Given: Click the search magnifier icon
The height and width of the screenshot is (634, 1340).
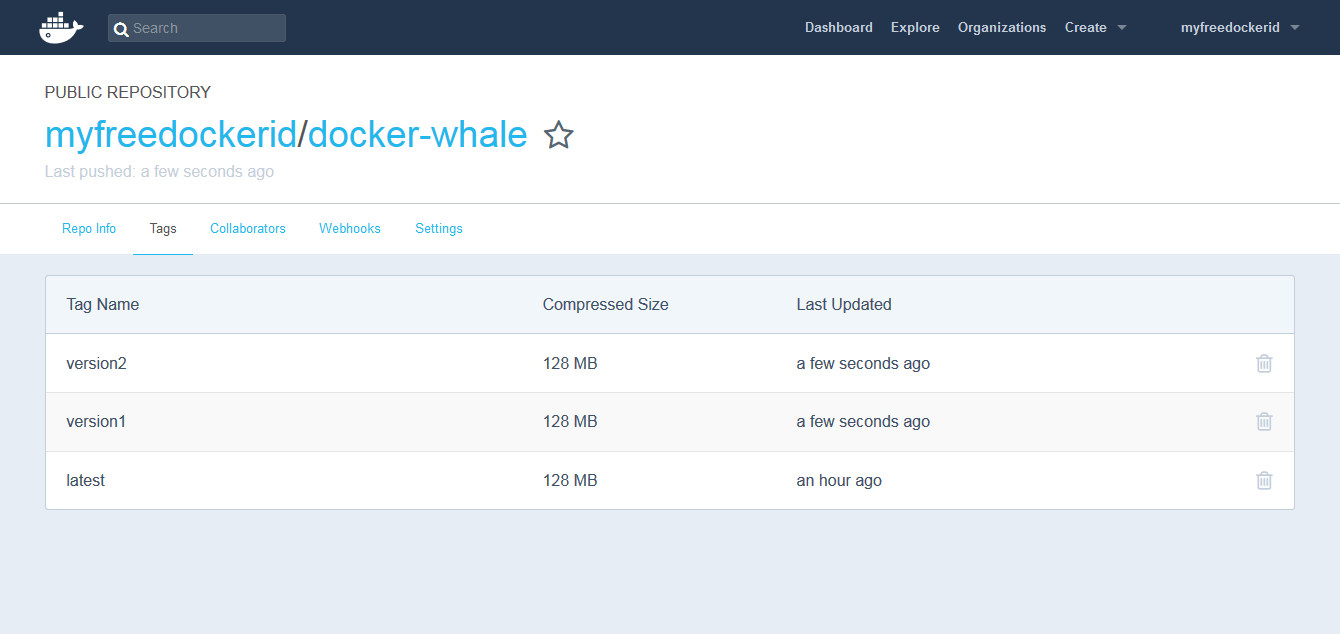Looking at the screenshot, I should tap(121, 29).
